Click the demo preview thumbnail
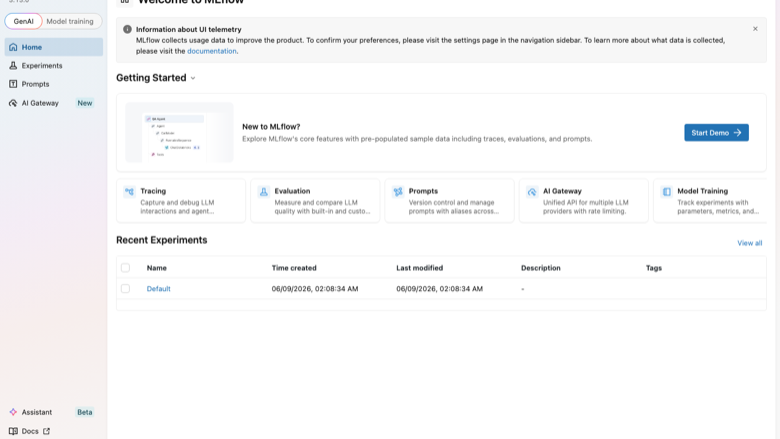 [x=180, y=132]
